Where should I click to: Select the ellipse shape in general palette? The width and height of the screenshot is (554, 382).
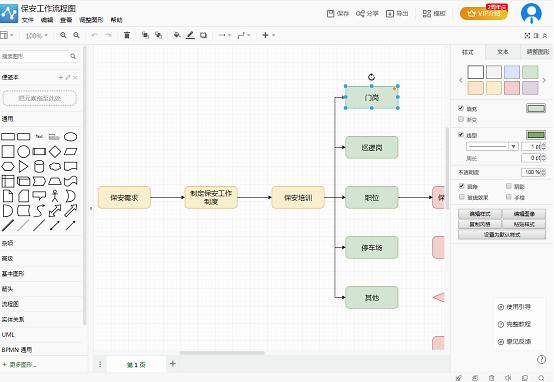click(70, 137)
